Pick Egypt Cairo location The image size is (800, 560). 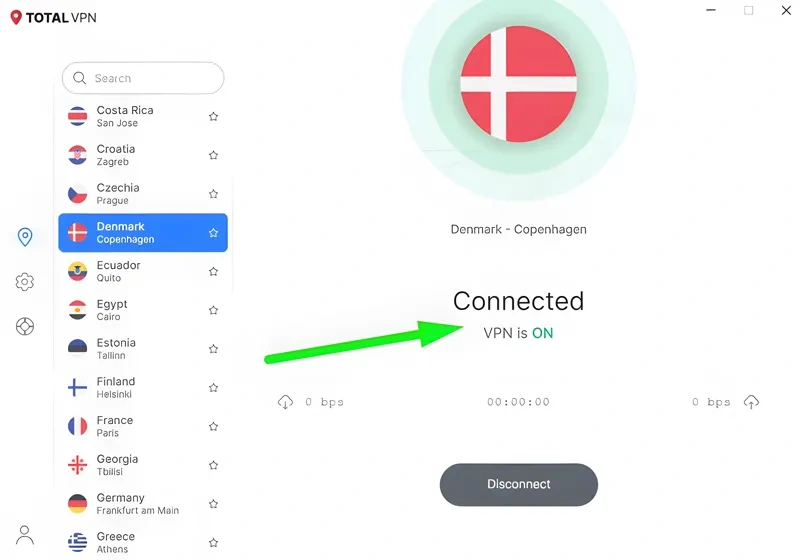143,310
